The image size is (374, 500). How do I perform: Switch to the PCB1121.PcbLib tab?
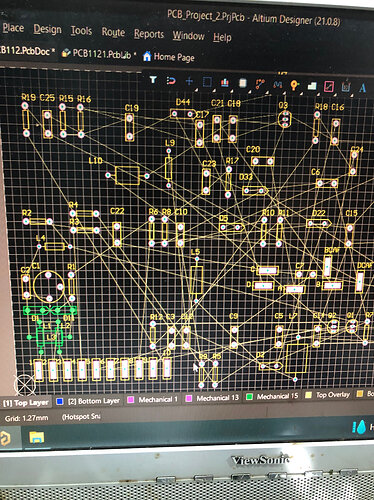99,53
